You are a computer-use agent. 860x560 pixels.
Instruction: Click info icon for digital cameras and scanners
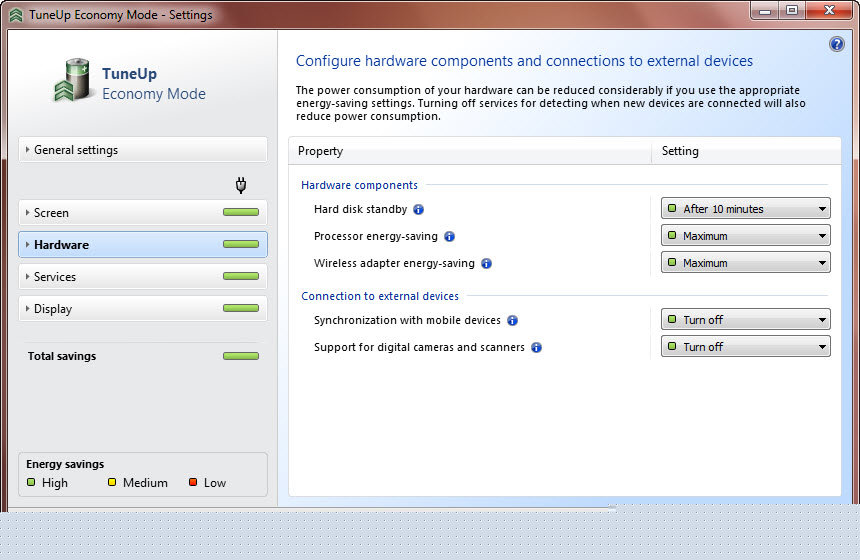tap(536, 347)
